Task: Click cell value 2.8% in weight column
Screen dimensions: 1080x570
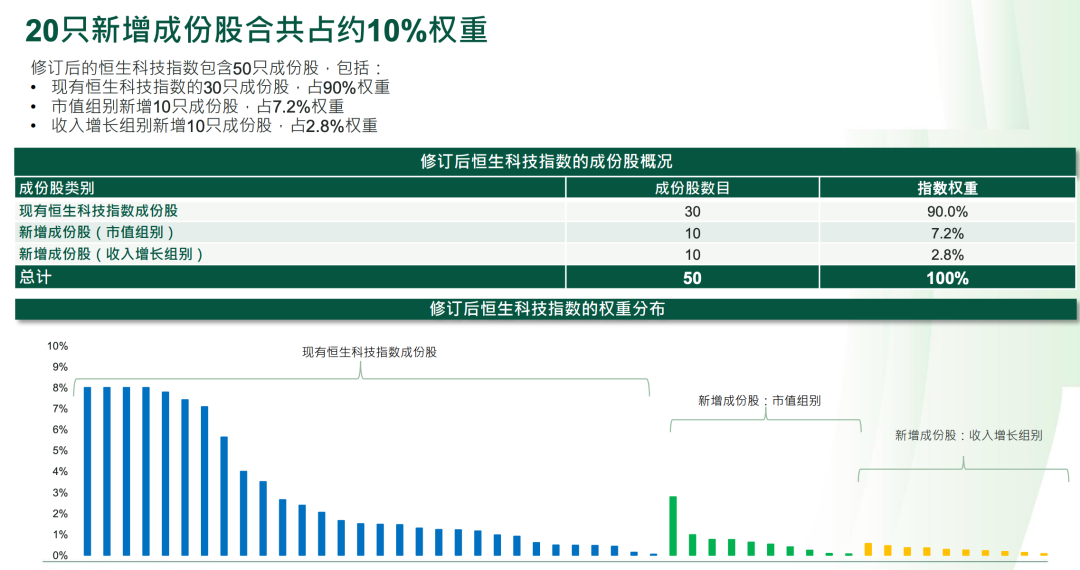Action: (x=947, y=255)
